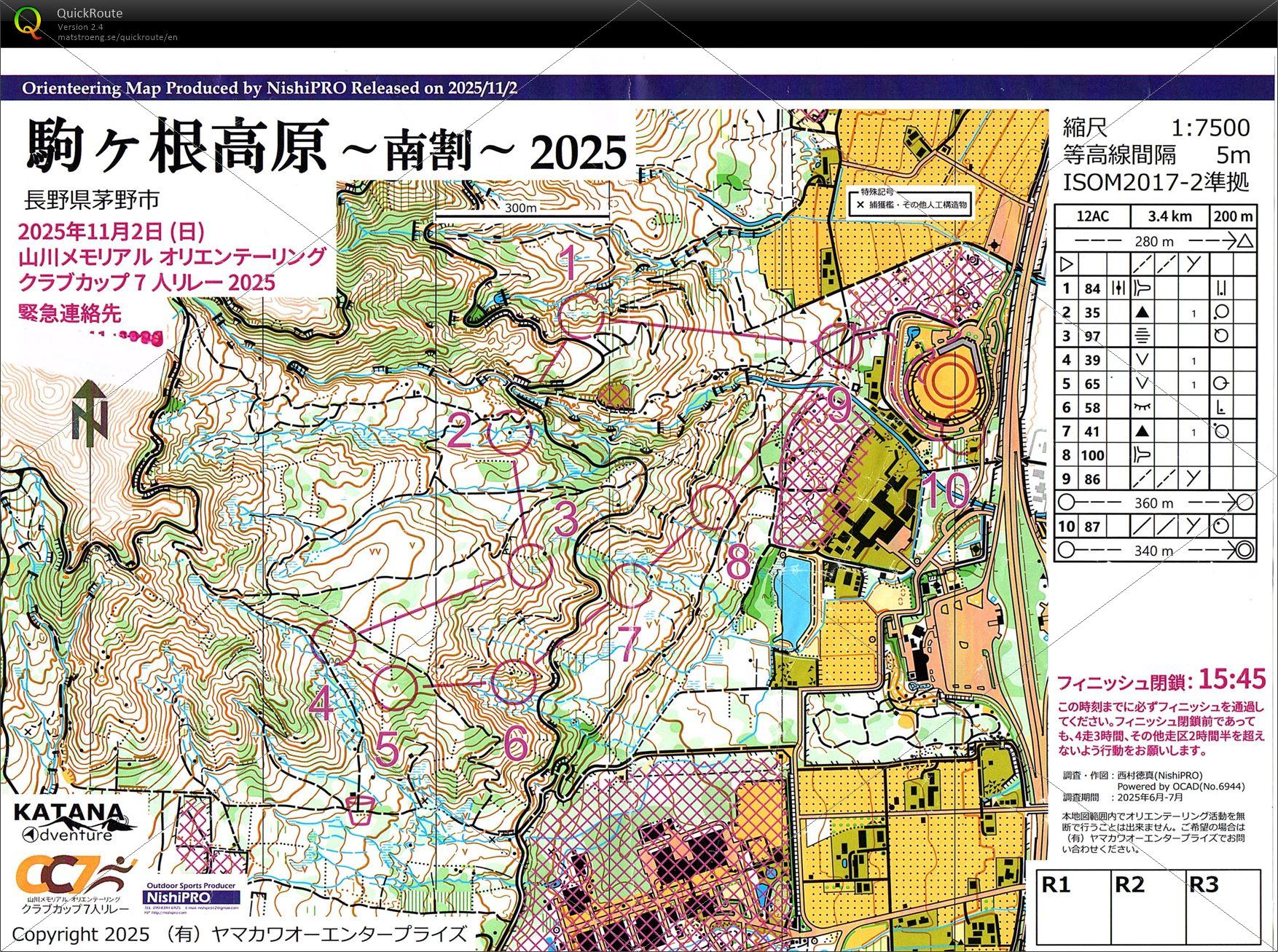Image resolution: width=1278 pixels, height=952 pixels.
Task: Click control circle 5 on the course
Action: [x=395, y=688]
